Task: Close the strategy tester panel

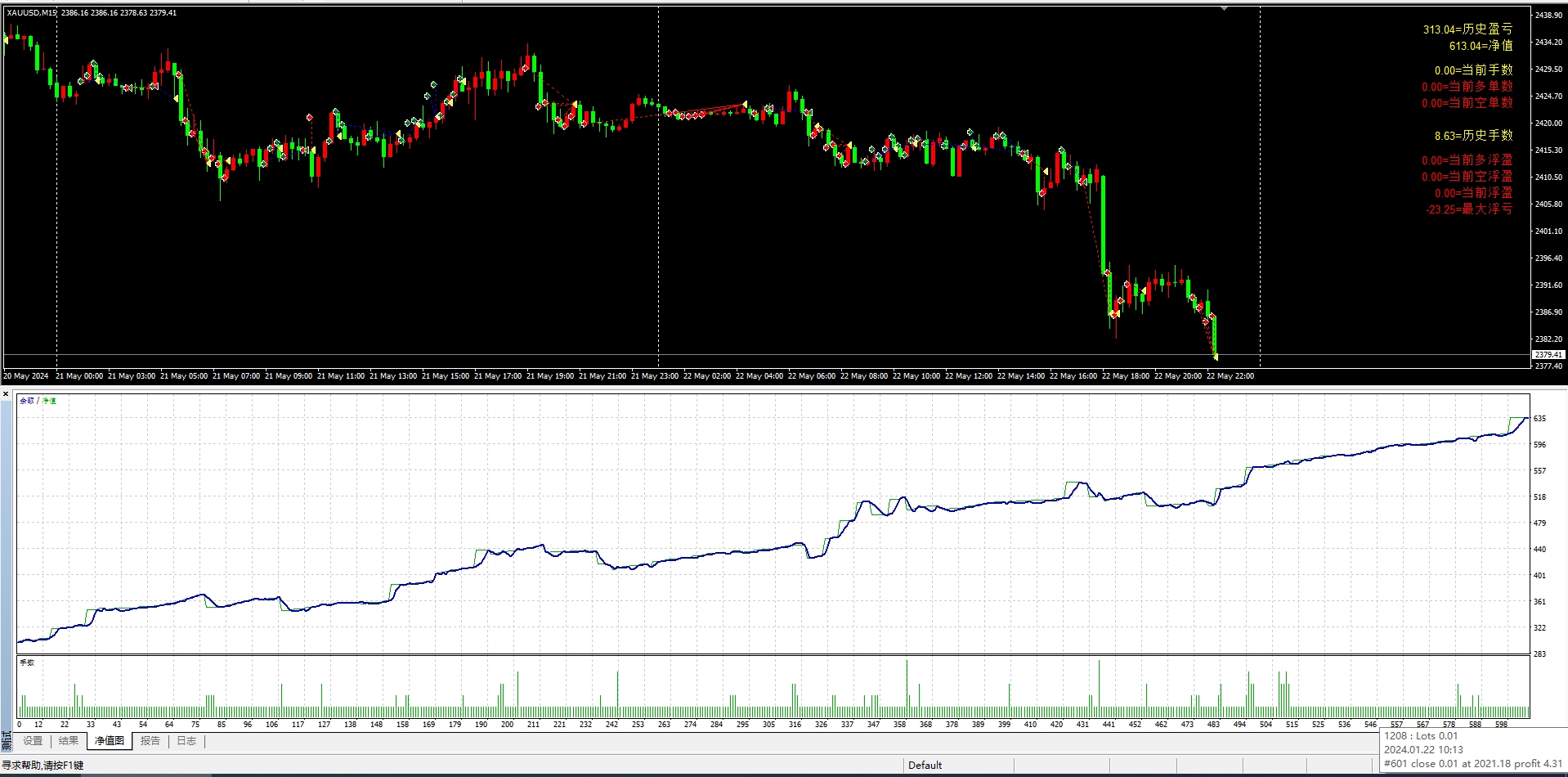Action: tap(6, 394)
